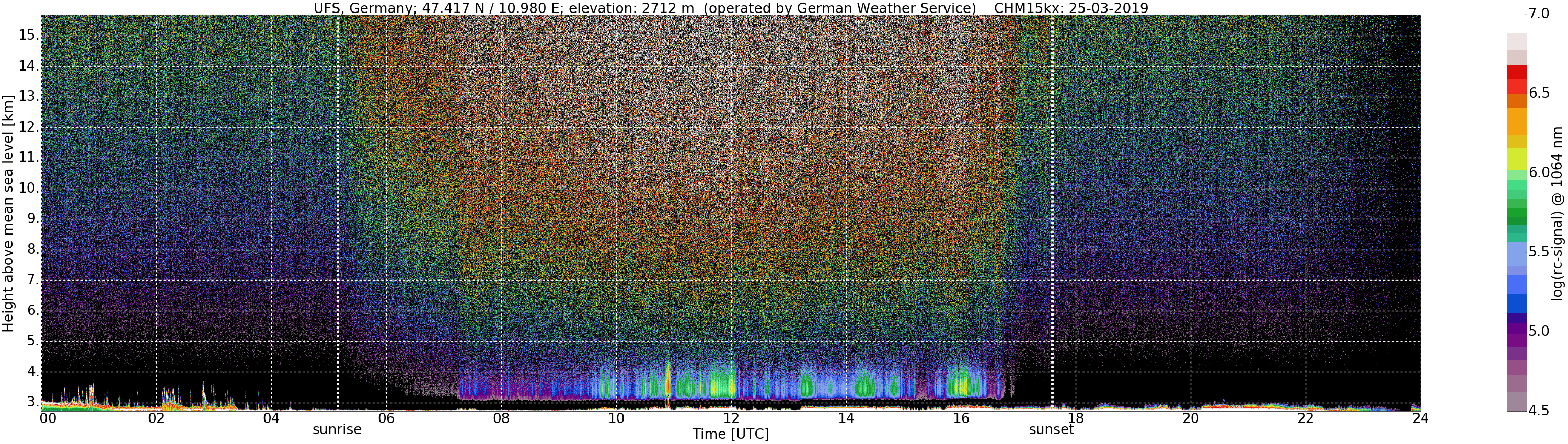1568x444 pixels.
Task: Click the '06' time tick label
Action: click(387, 418)
